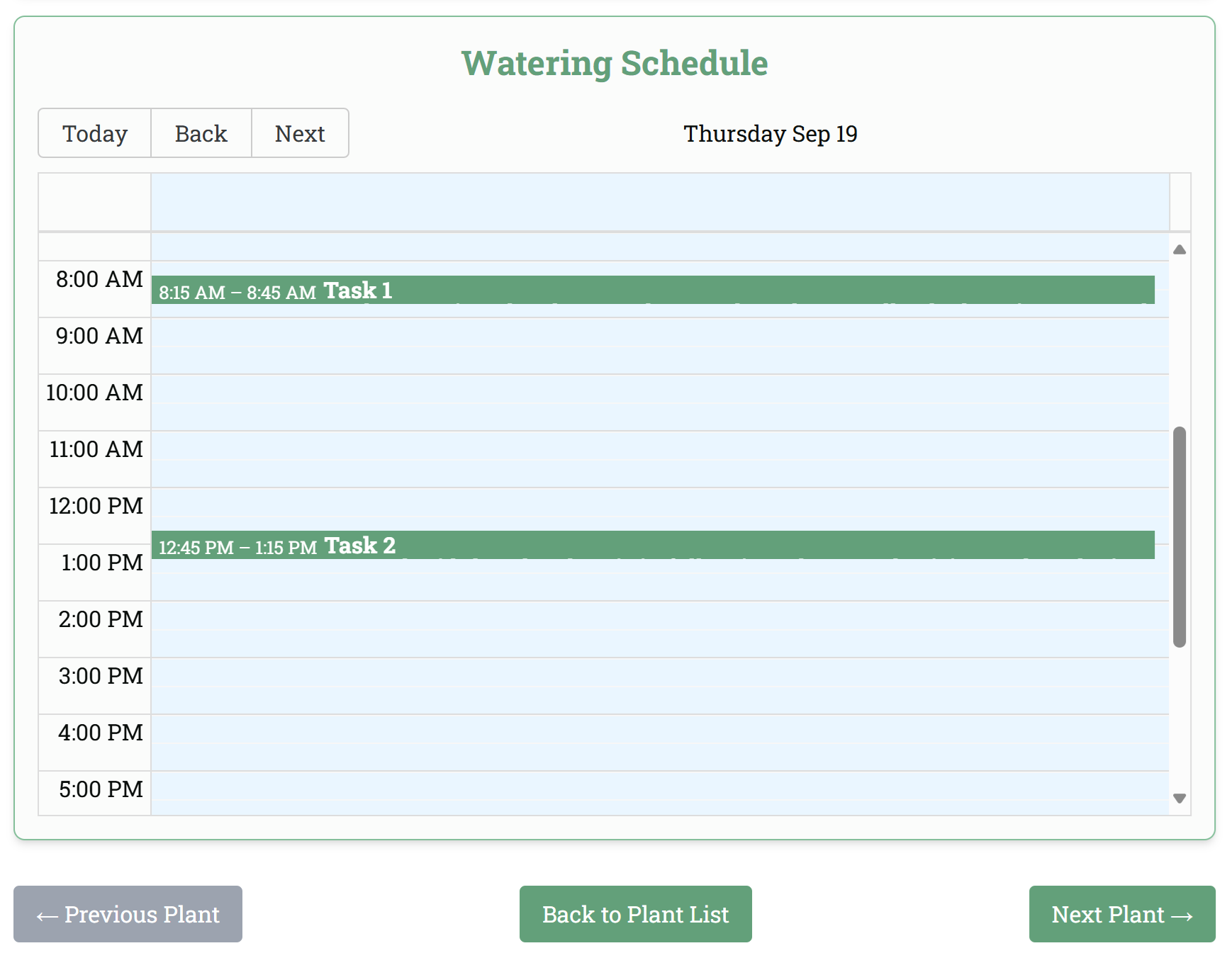Advance calendar with Next button
This screenshot has height=970, width=1232.
click(x=300, y=133)
